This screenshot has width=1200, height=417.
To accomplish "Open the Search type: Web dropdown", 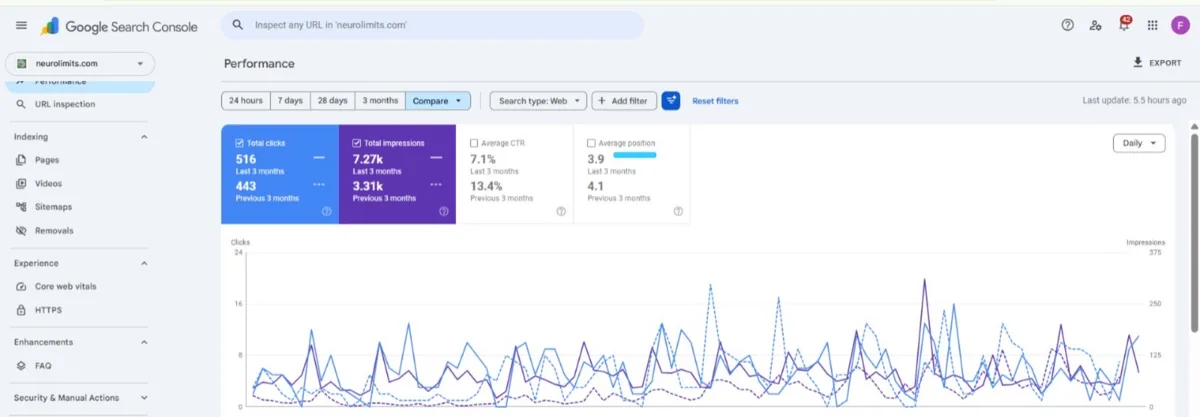I will 538,100.
